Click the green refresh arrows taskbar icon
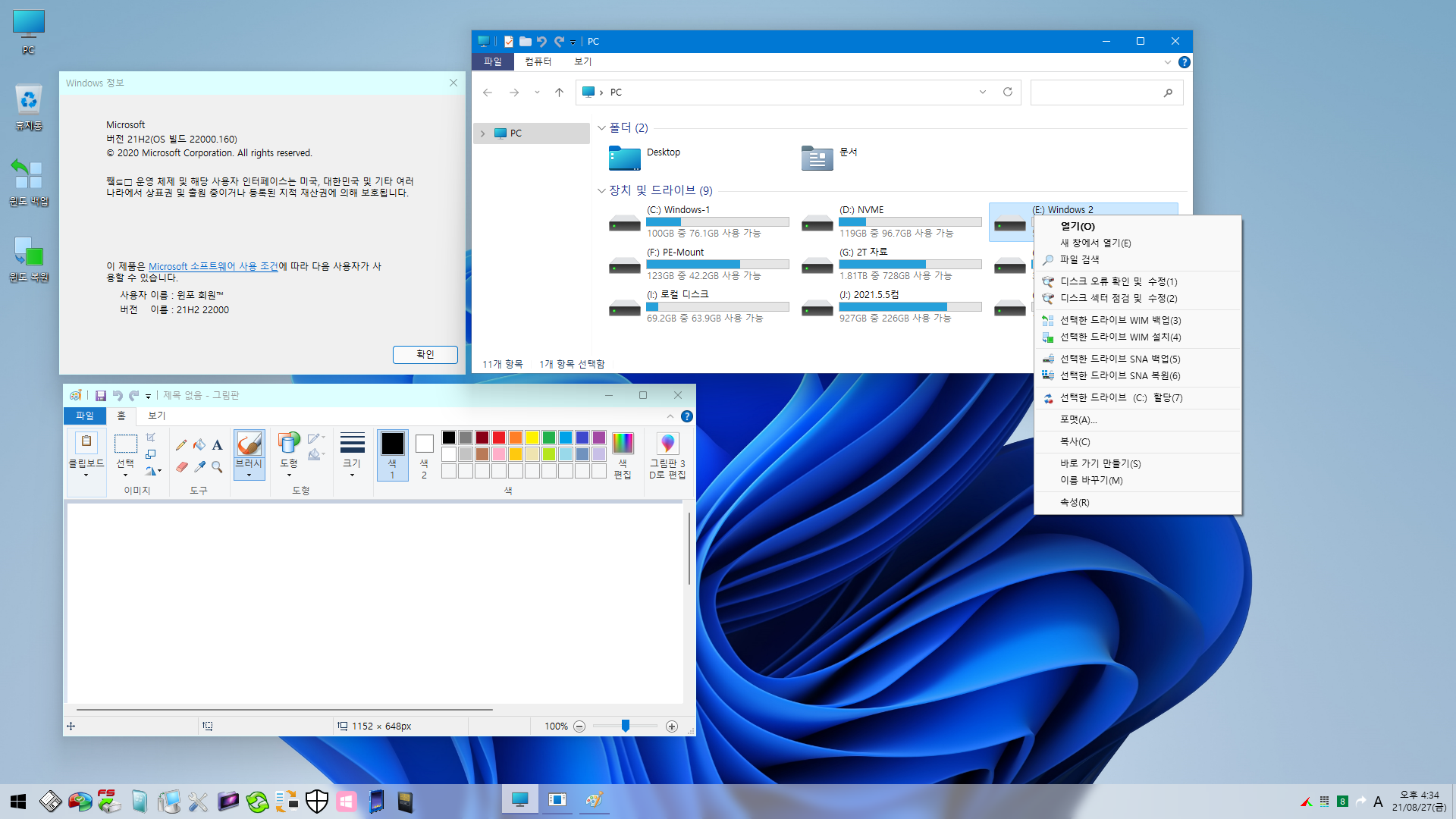Screen dimensions: 1456x819 point(257,801)
